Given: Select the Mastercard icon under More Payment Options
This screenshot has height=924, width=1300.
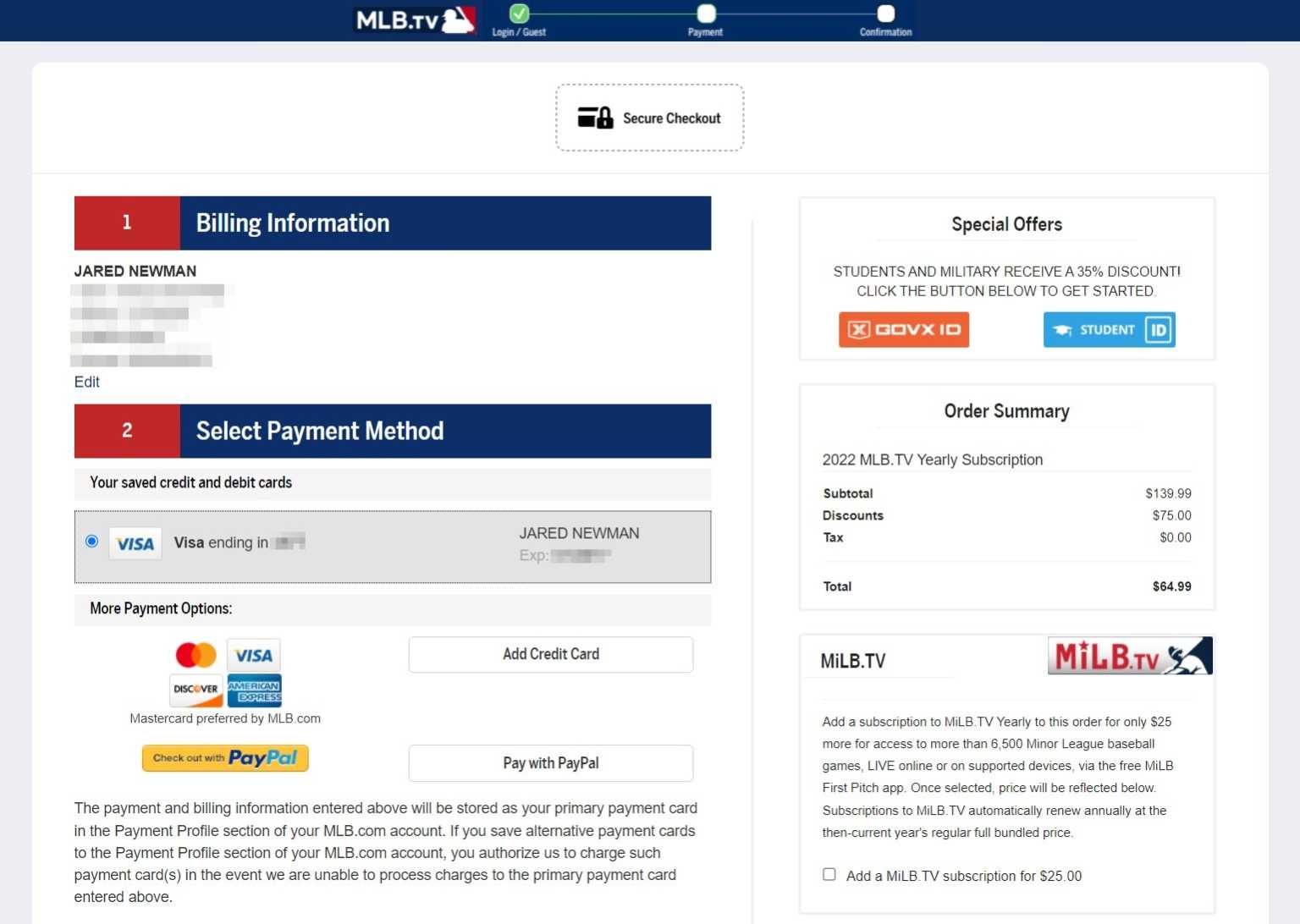Looking at the screenshot, I should pos(195,654).
